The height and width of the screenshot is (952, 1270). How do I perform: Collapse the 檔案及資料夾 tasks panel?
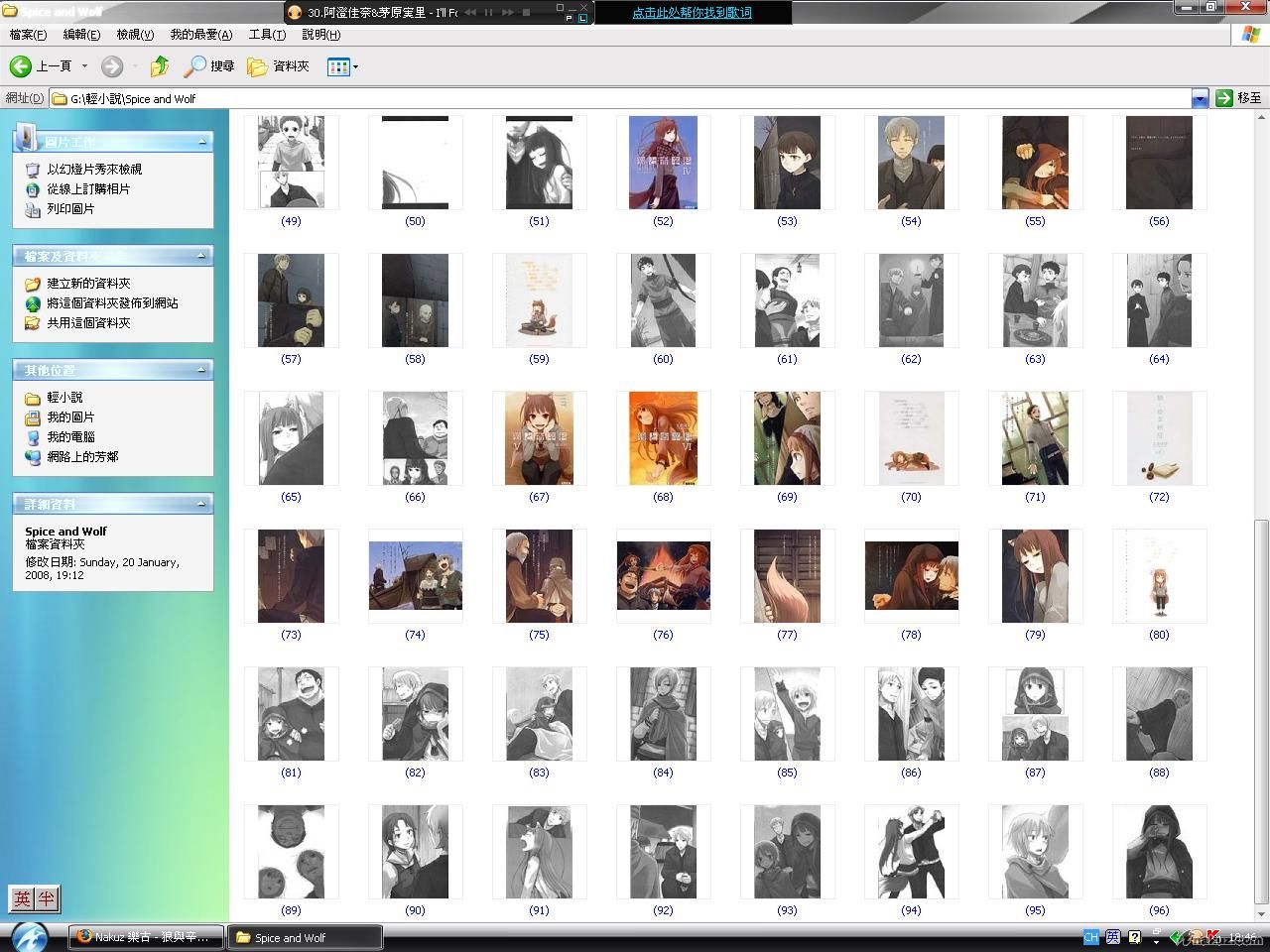201,256
